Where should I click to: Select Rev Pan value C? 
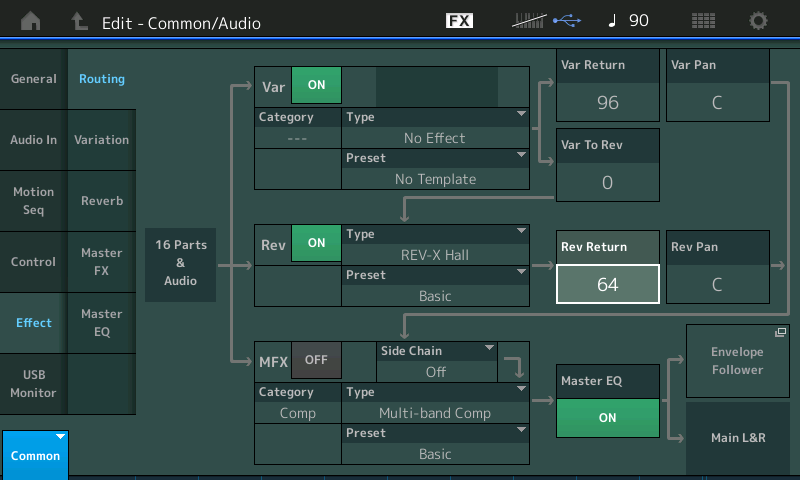(x=717, y=284)
